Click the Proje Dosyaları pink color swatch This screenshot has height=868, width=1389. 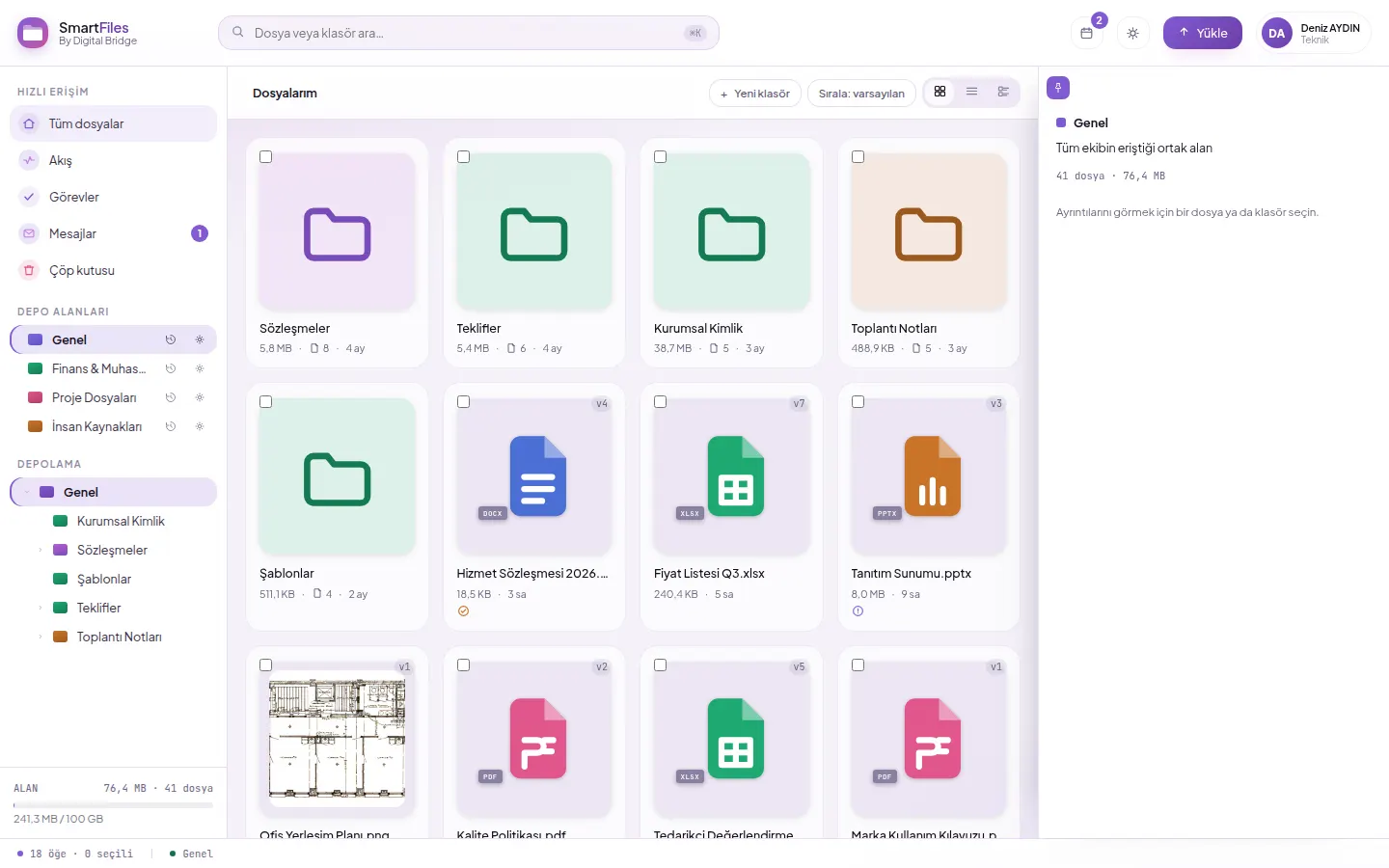pyautogui.click(x=36, y=397)
